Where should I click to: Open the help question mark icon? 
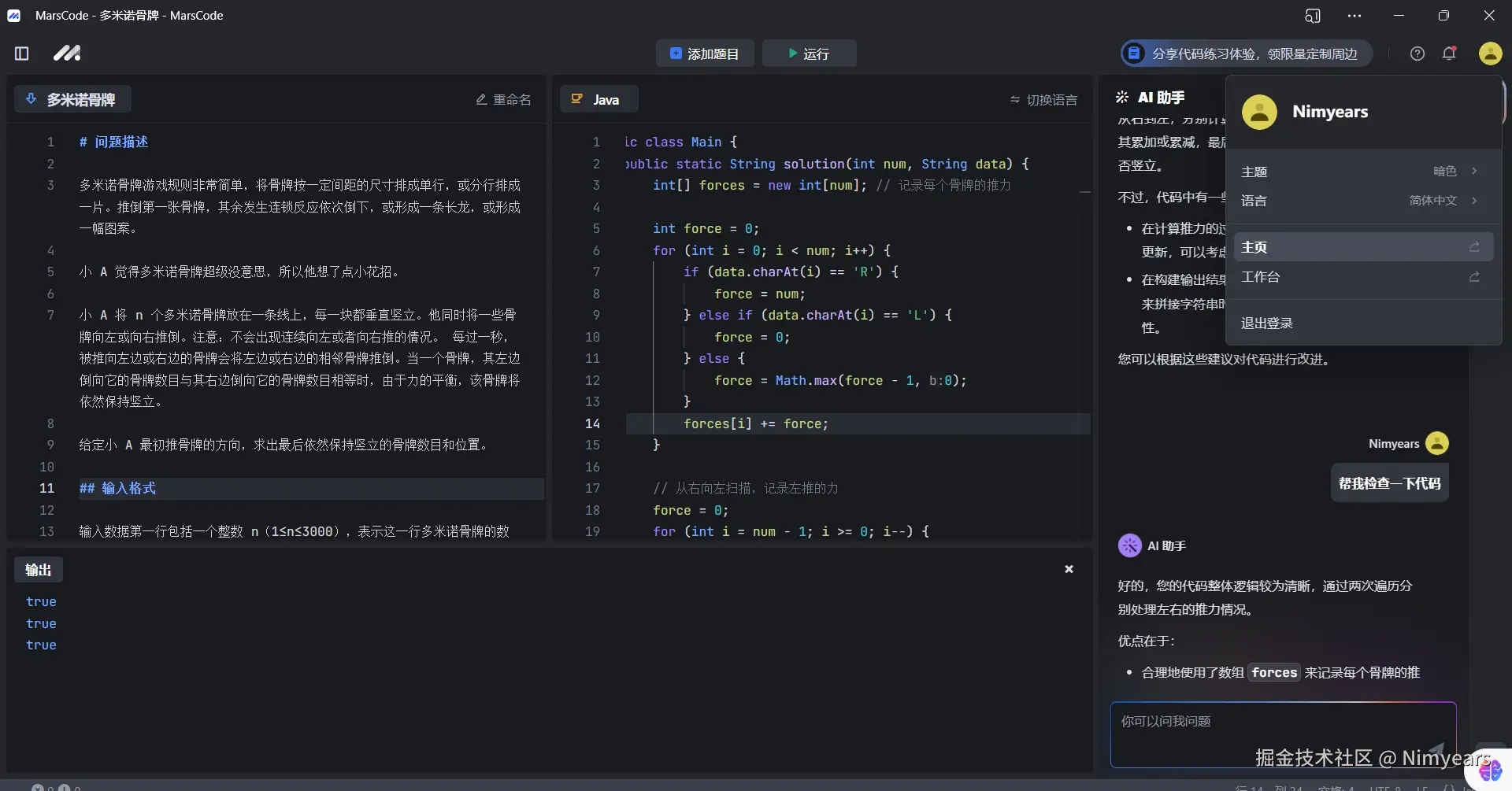coord(1417,54)
